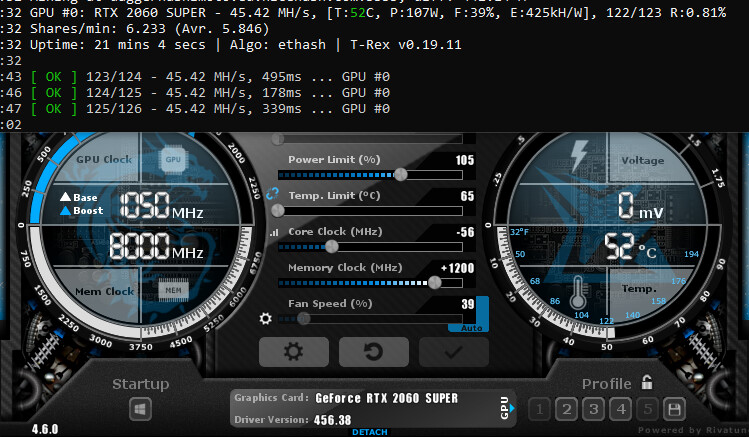Click DETACH link under driver version
This screenshot has width=749, height=437.
[x=370, y=432]
